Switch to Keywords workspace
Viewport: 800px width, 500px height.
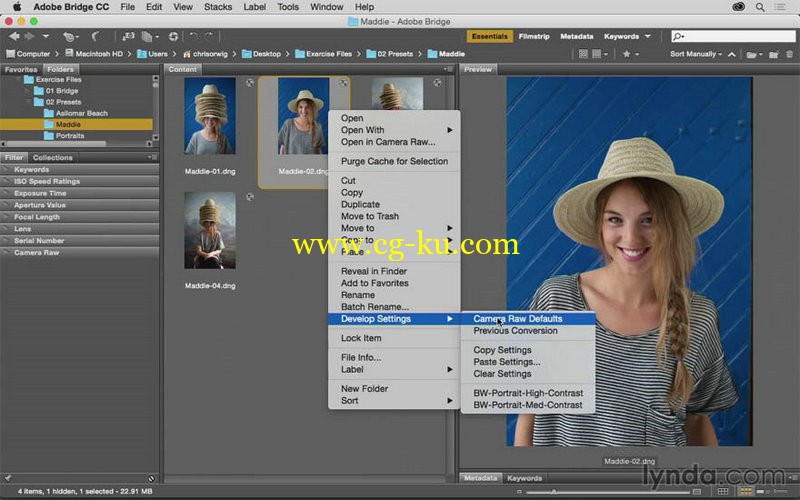621,36
